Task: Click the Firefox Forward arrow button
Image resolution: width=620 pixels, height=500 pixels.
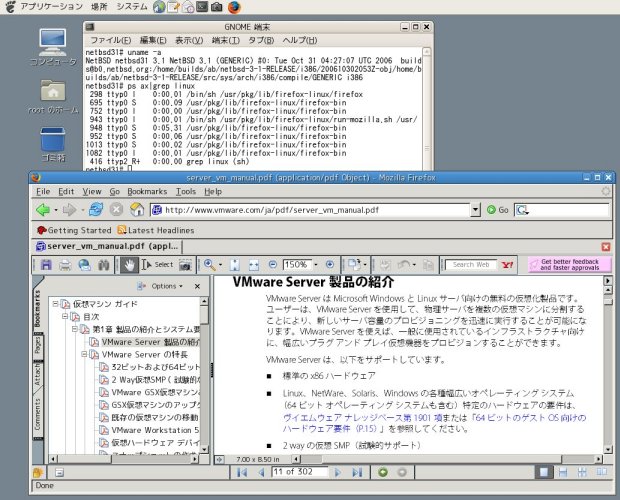Action: tap(69, 210)
